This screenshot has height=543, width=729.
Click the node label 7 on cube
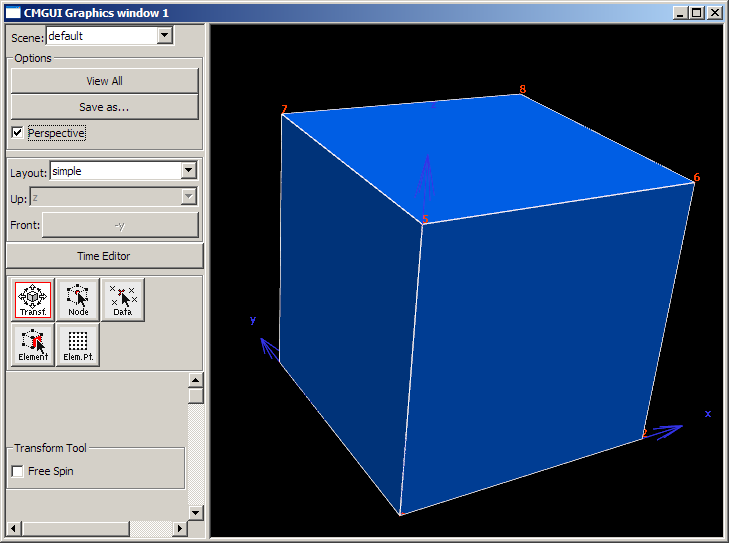[x=285, y=109]
